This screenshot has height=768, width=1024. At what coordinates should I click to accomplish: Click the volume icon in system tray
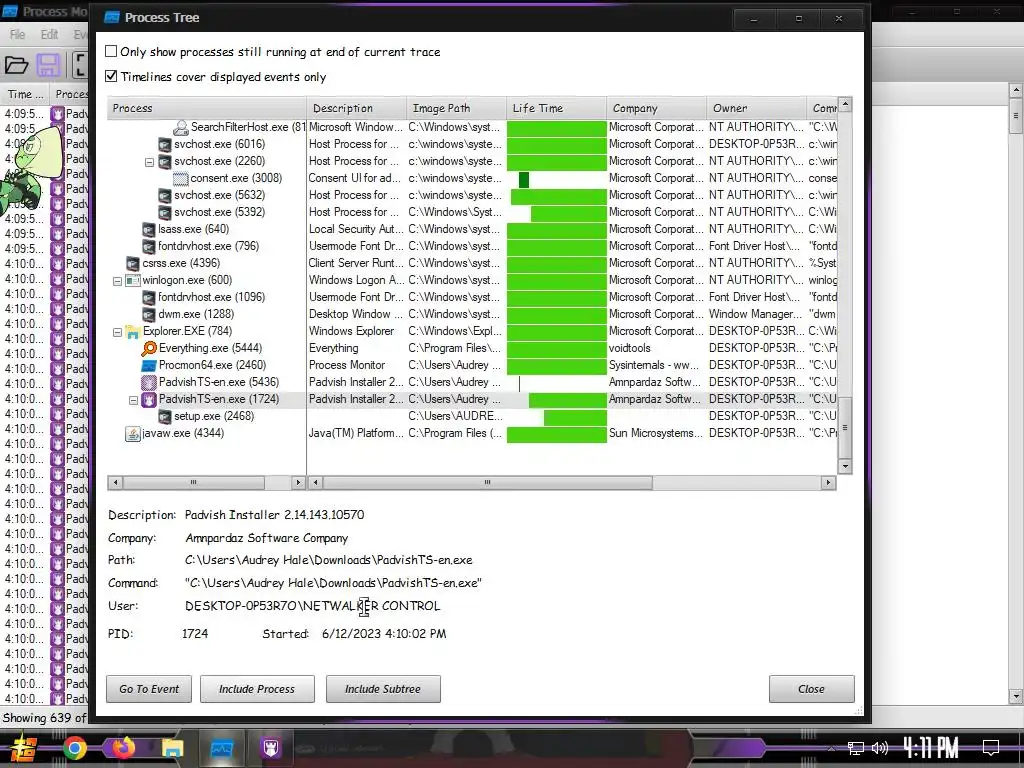[x=880, y=748]
